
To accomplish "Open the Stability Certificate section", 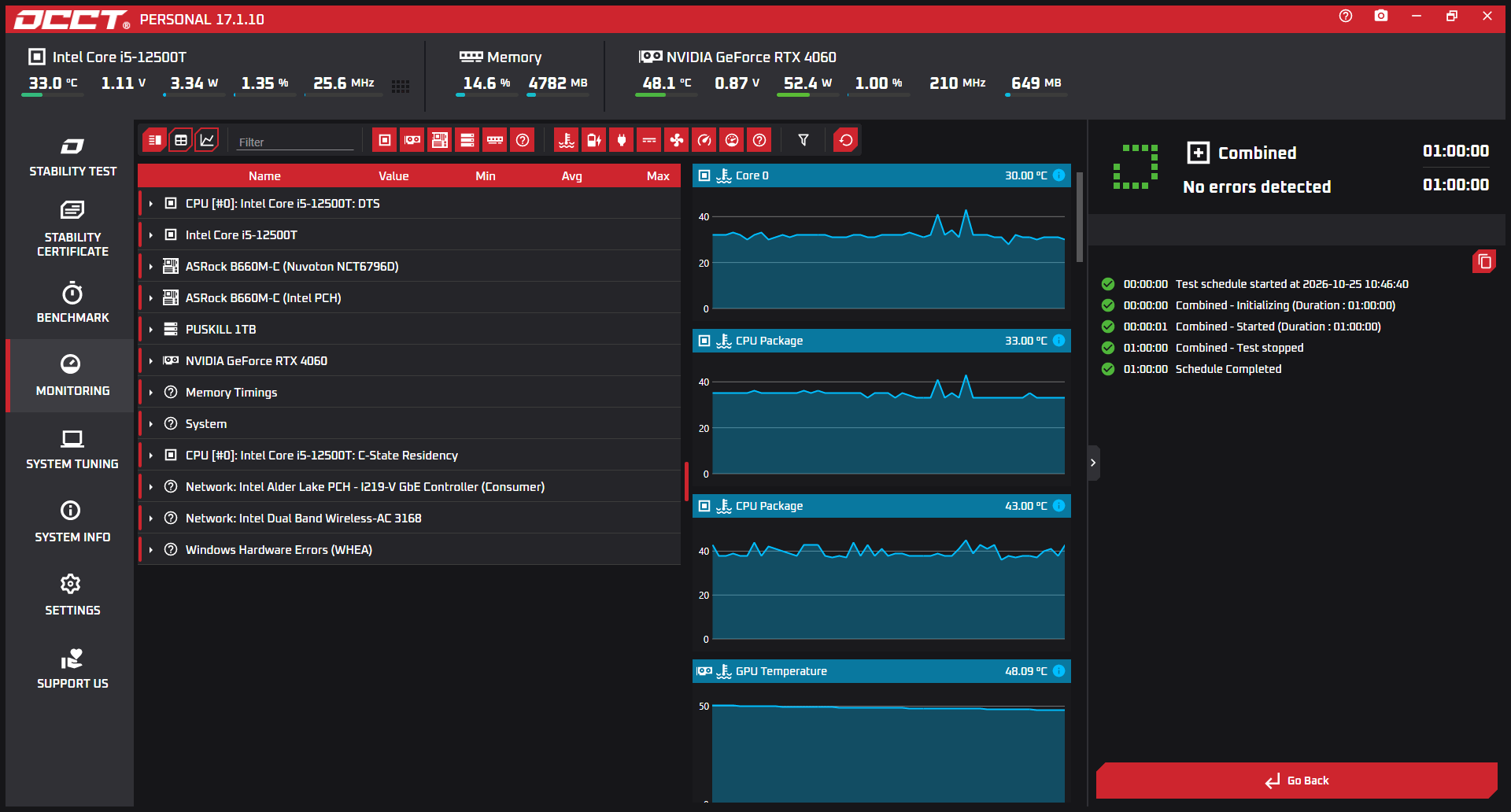I will coord(72,229).
